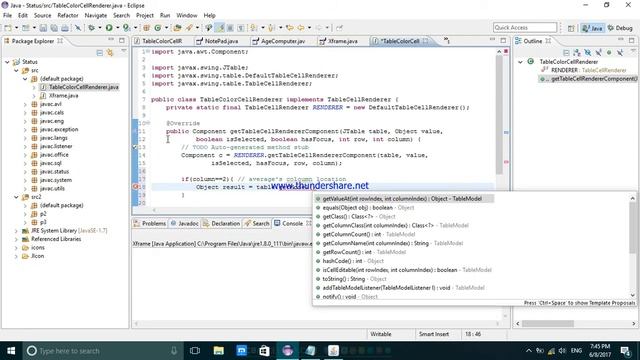Minimize the Outline panel
640x360 pixels.
(x=621, y=40)
